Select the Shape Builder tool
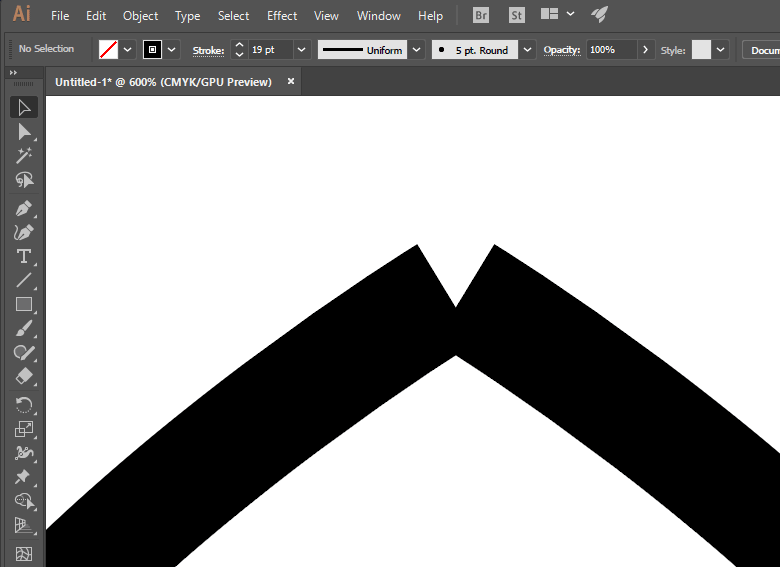 [24, 500]
